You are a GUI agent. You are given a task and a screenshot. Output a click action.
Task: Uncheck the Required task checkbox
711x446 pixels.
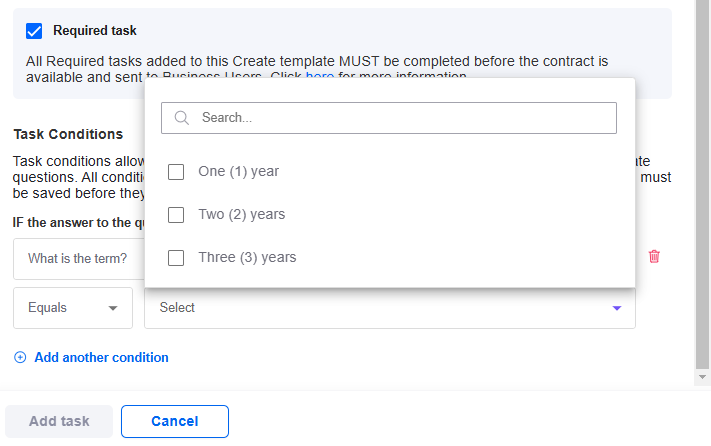coord(34,31)
